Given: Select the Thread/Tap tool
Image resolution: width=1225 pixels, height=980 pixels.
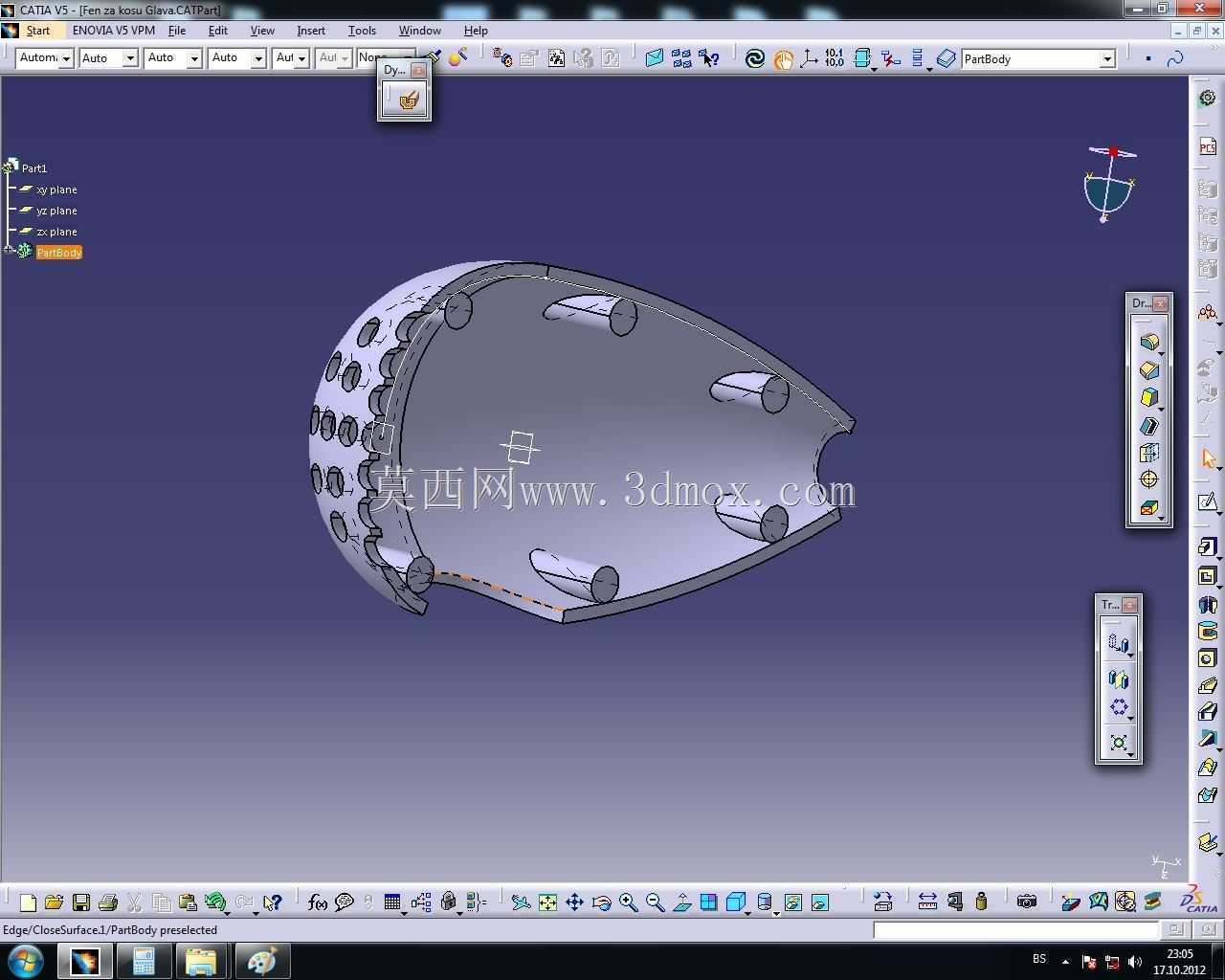Looking at the screenshot, I should pos(1148,479).
